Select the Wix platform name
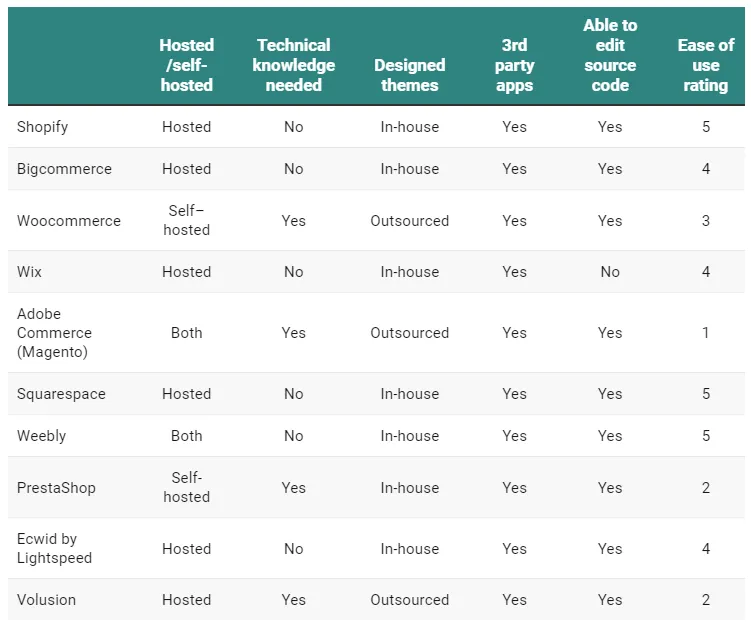751x626 pixels. [x=29, y=272]
